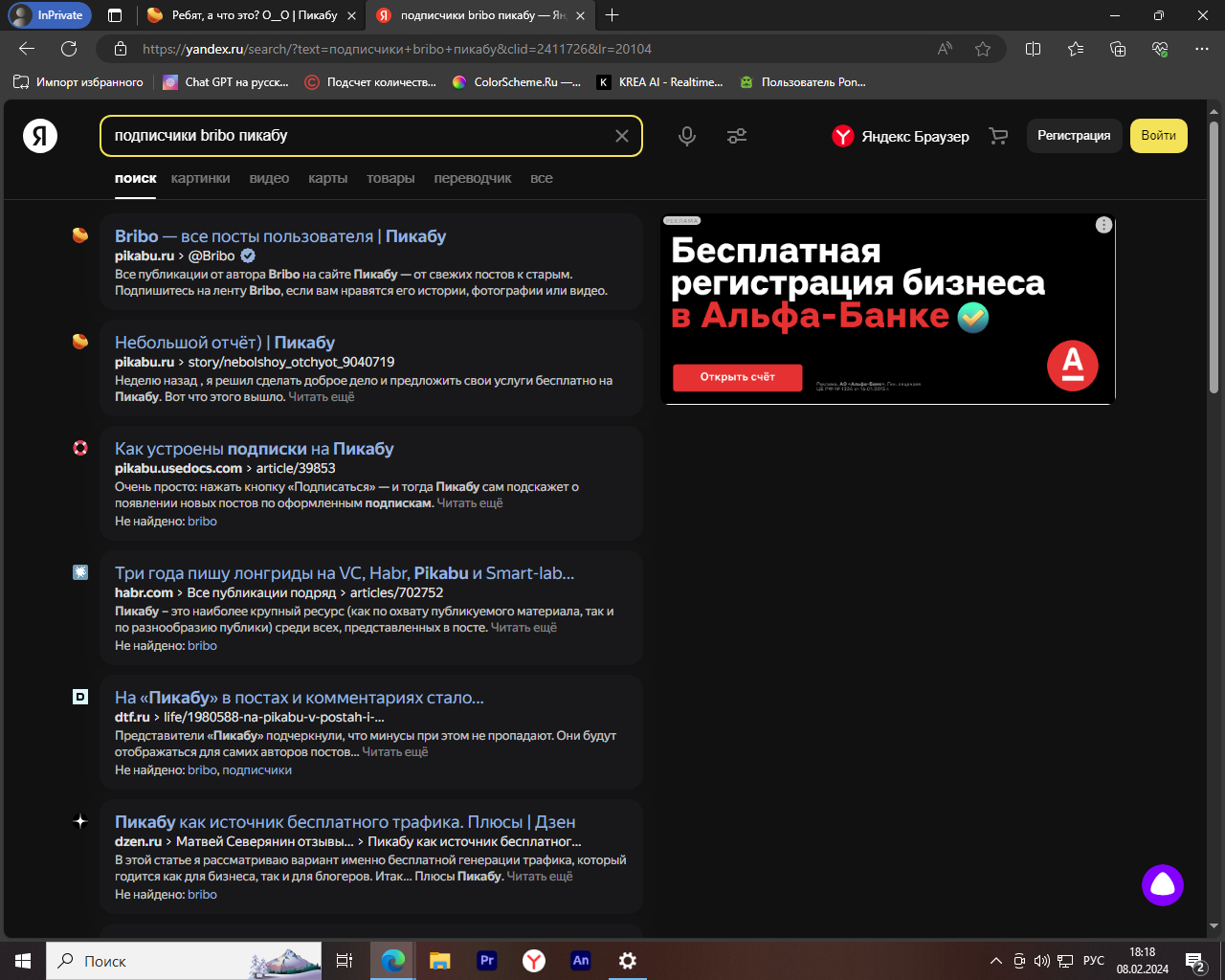
Task: Switch to the картинки search tab
Action: pyautogui.click(x=200, y=178)
